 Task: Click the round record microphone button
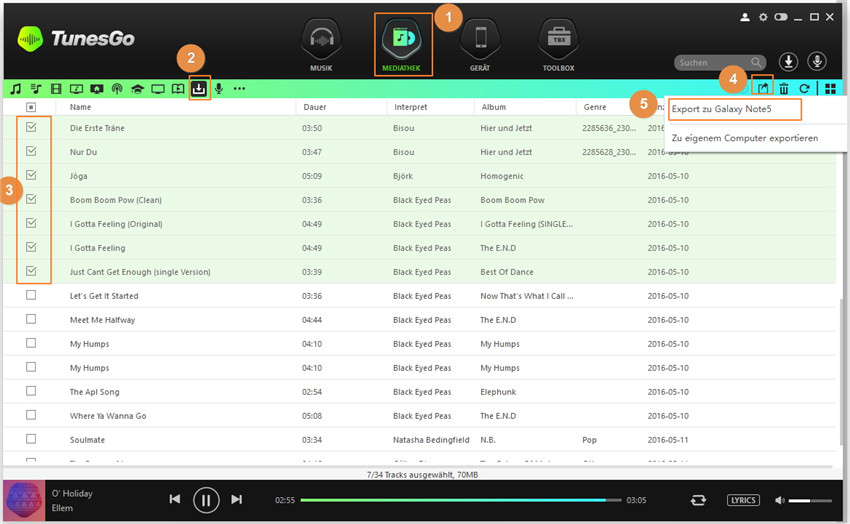[817, 62]
